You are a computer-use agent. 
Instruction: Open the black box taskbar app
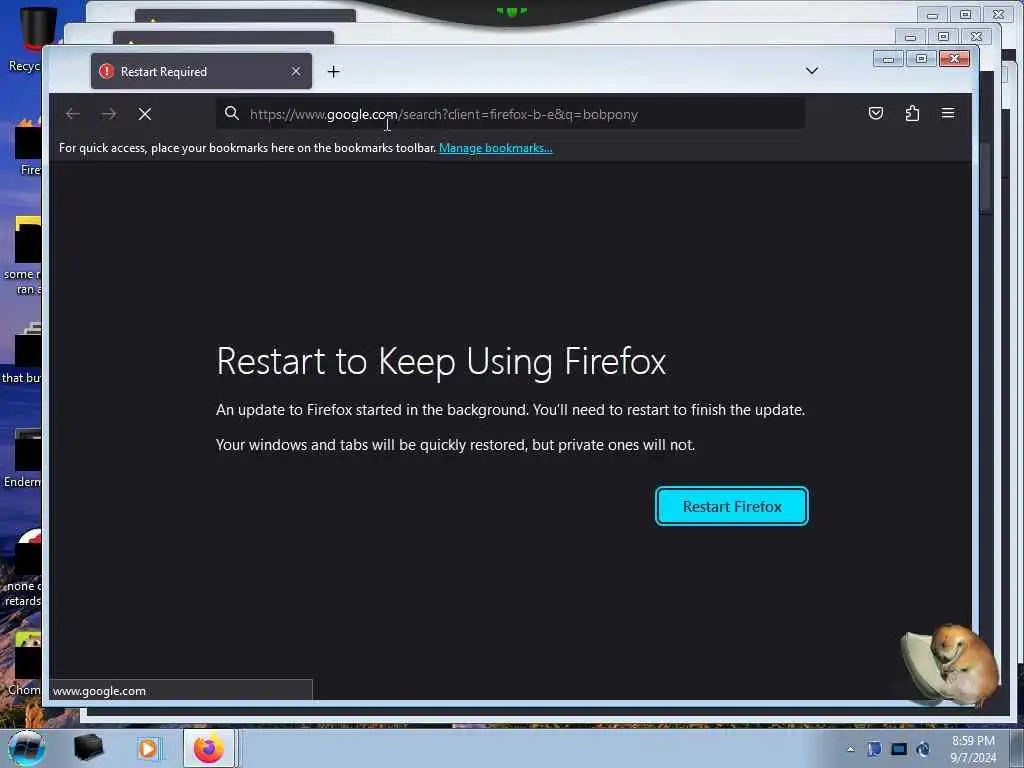[x=88, y=748]
